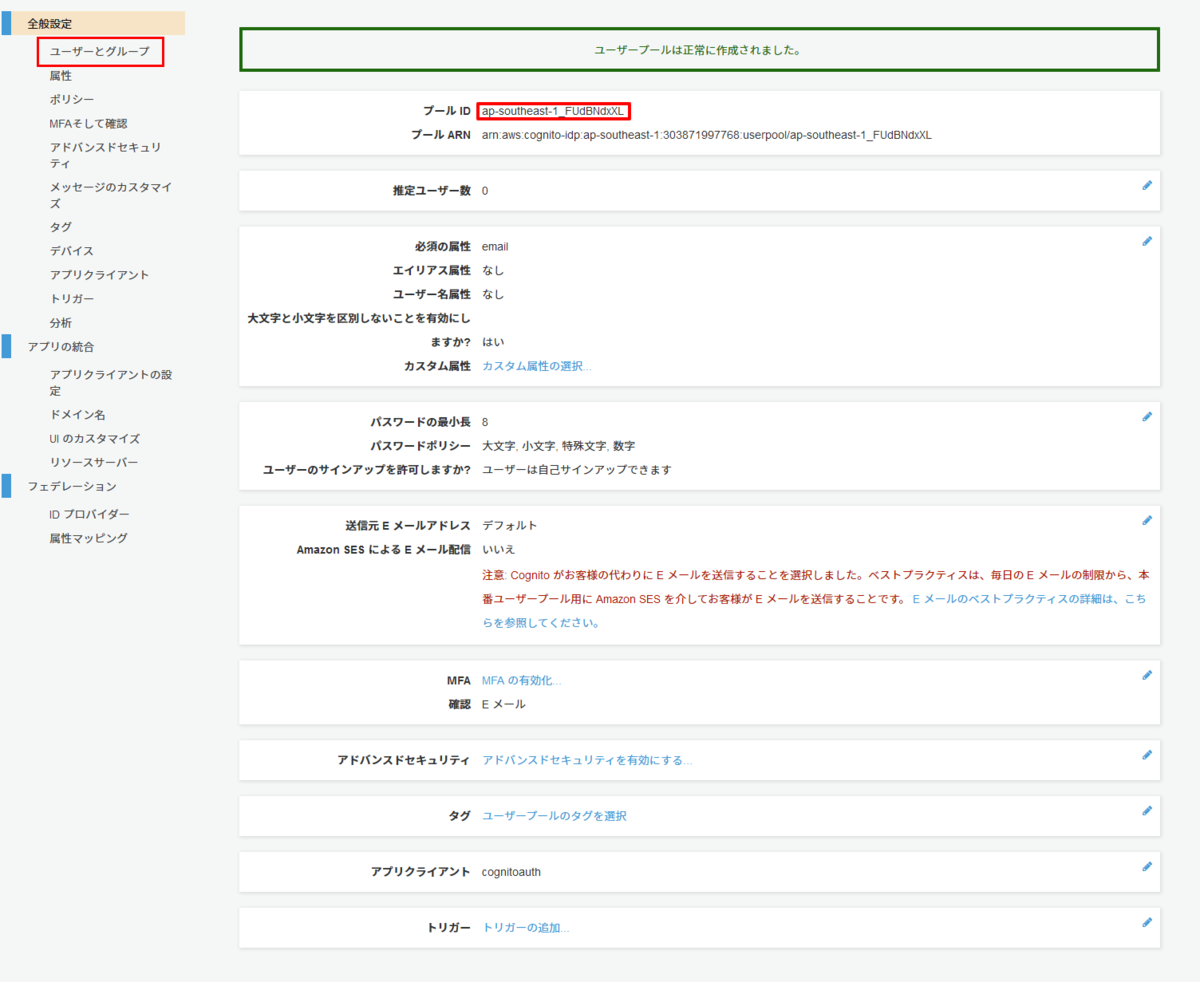Select 属性 under 全般設定 in sidebar
The image size is (1200, 982).
click(x=61, y=76)
